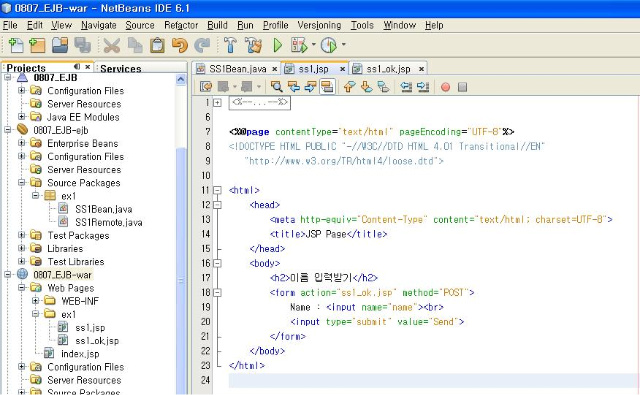Click the Projects panel scroll up arrow

click(181, 79)
